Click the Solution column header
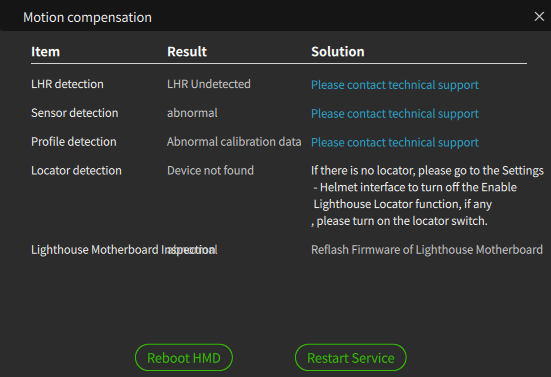Viewport: 551px width, 377px height. tap(338, 52)
